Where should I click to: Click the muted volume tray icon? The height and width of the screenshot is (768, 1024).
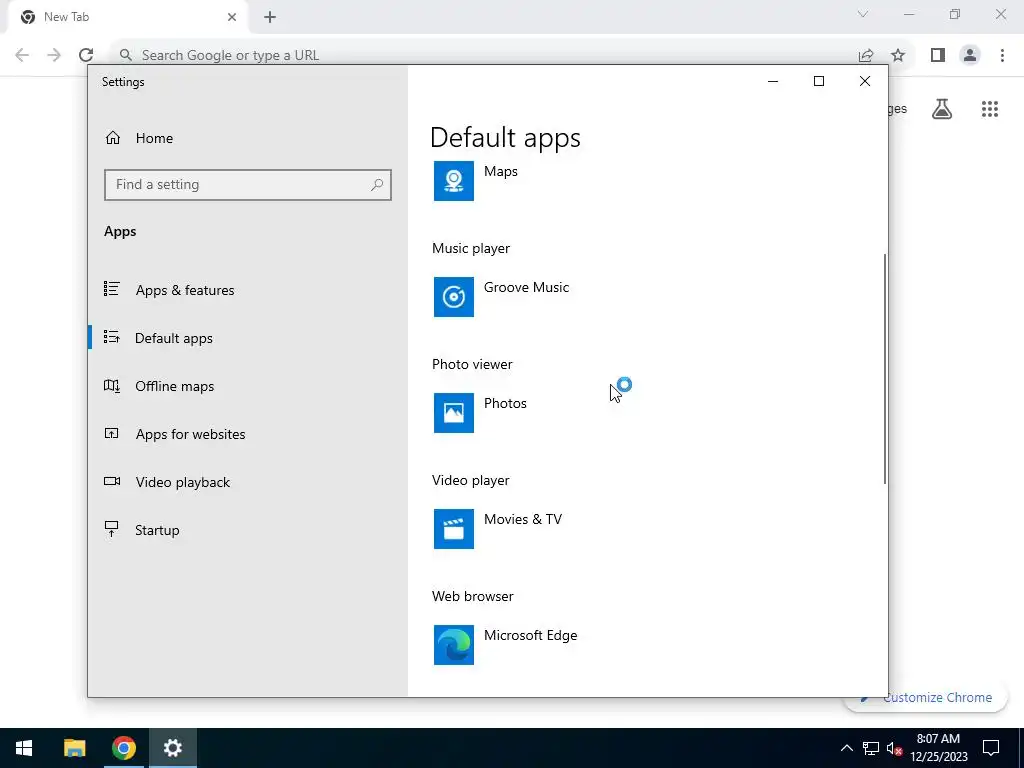[894, 748]
